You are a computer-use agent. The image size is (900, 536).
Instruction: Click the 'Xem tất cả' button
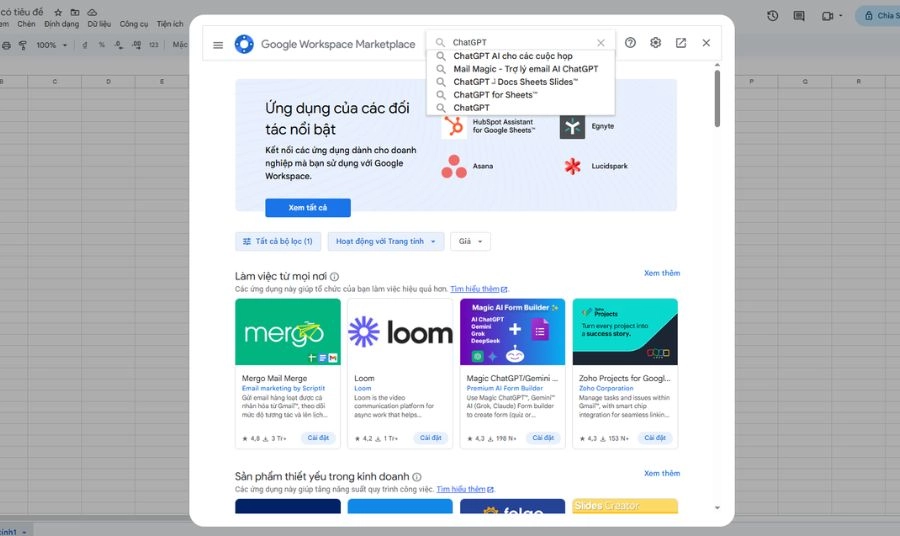click(x=308, y=208)
